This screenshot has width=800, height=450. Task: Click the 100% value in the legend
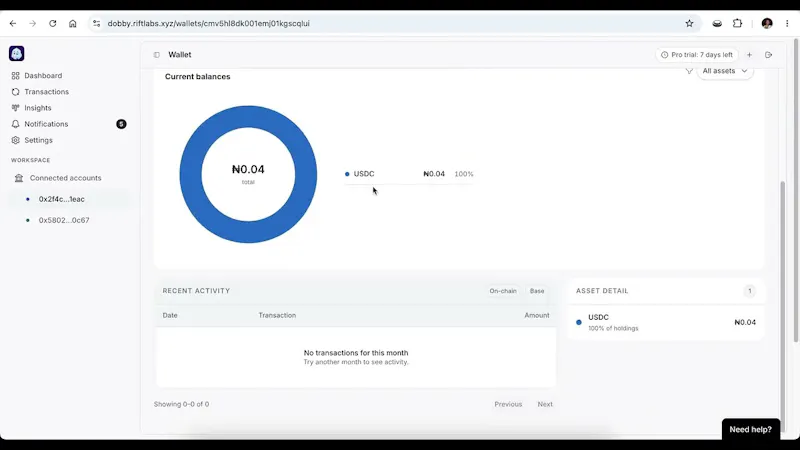point(464,174)
